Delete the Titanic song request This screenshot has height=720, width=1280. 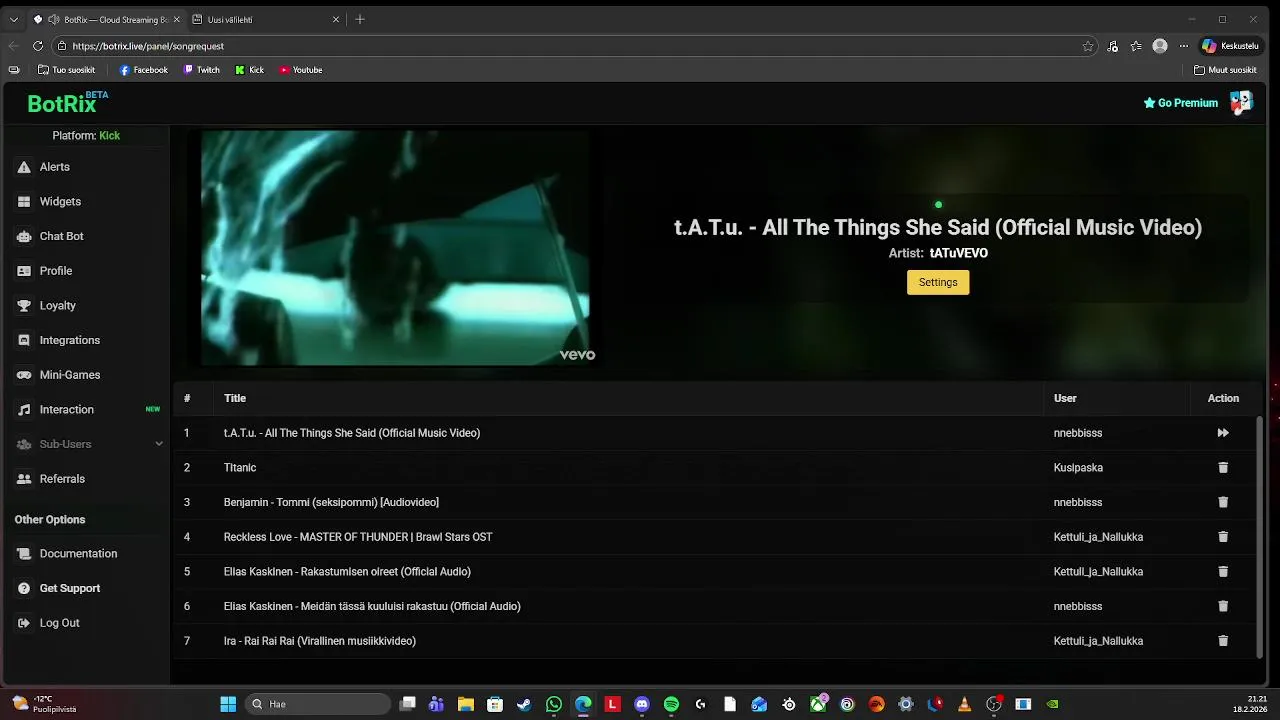coord(1222,468)
